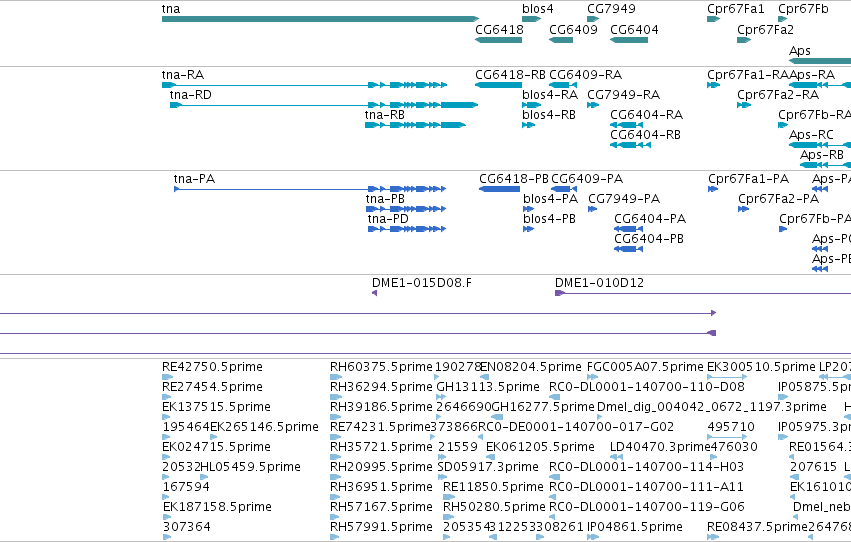Click the RE08437.5prime EST label
The width and height of the screenshot is (851, 542).
(x=757, y=528)
